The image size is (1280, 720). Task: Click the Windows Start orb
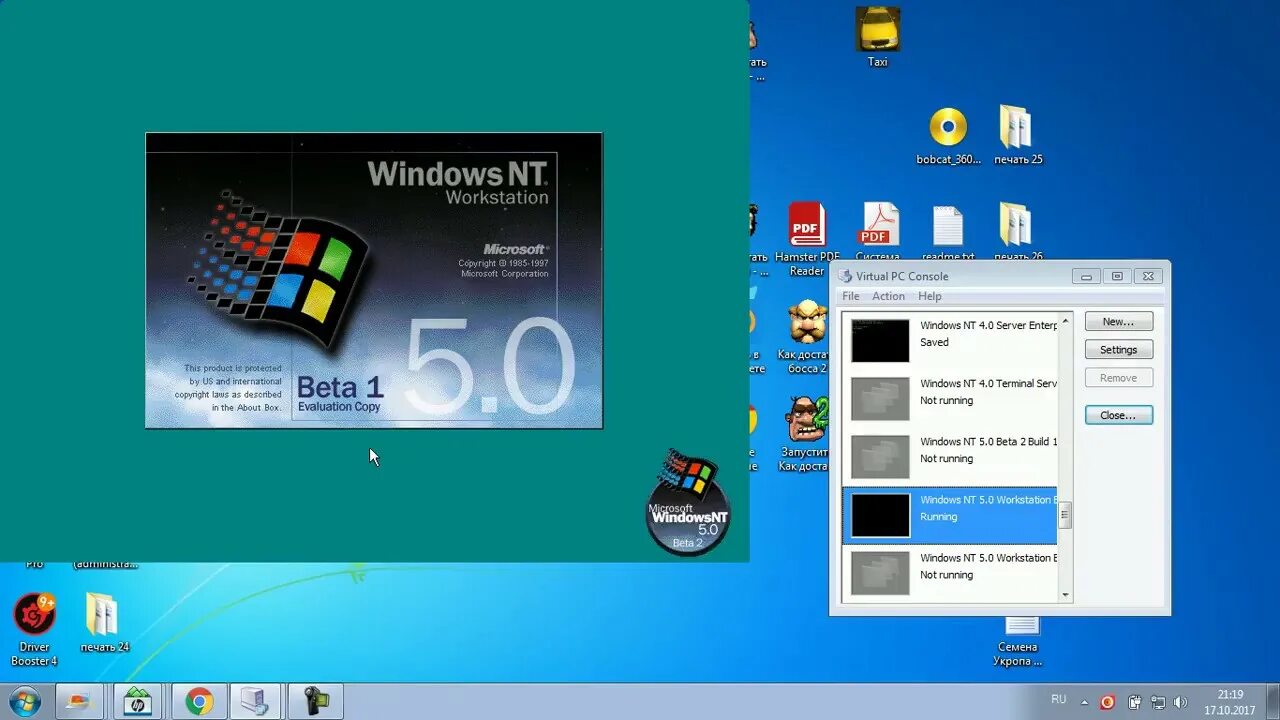[x=24, y=702]
